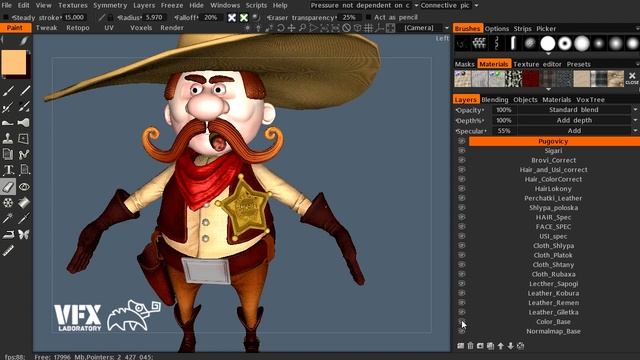Click the move pan cross icon in navigation bar
This screenshot has width=640, height=360.
point(291,28)
